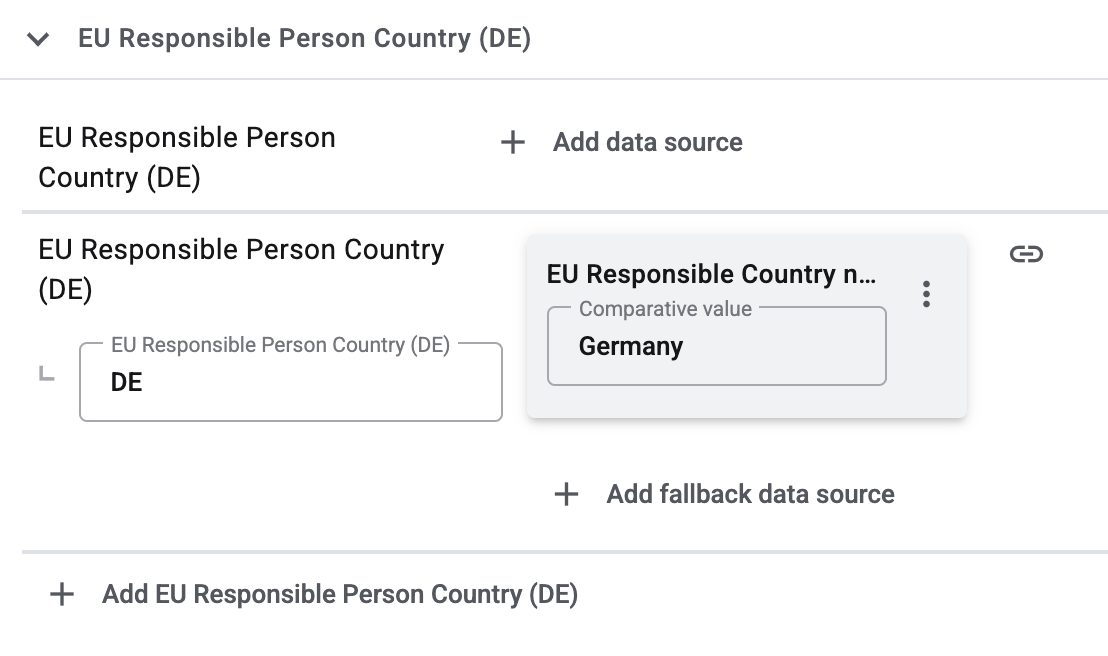This screenshot has height=656, width=1108.
Task: Click the Comparative value floating label
Action: coord(665,309)
